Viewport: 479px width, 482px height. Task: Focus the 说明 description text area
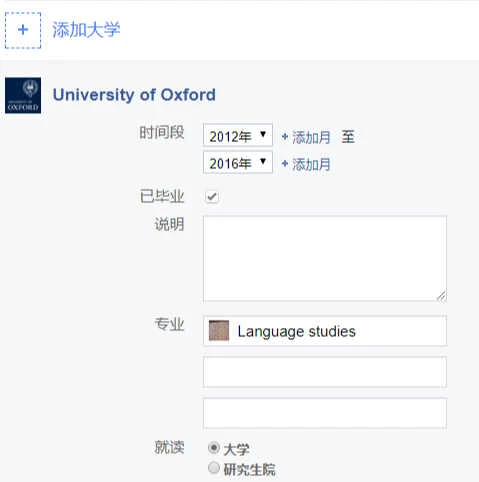point(325,259)
